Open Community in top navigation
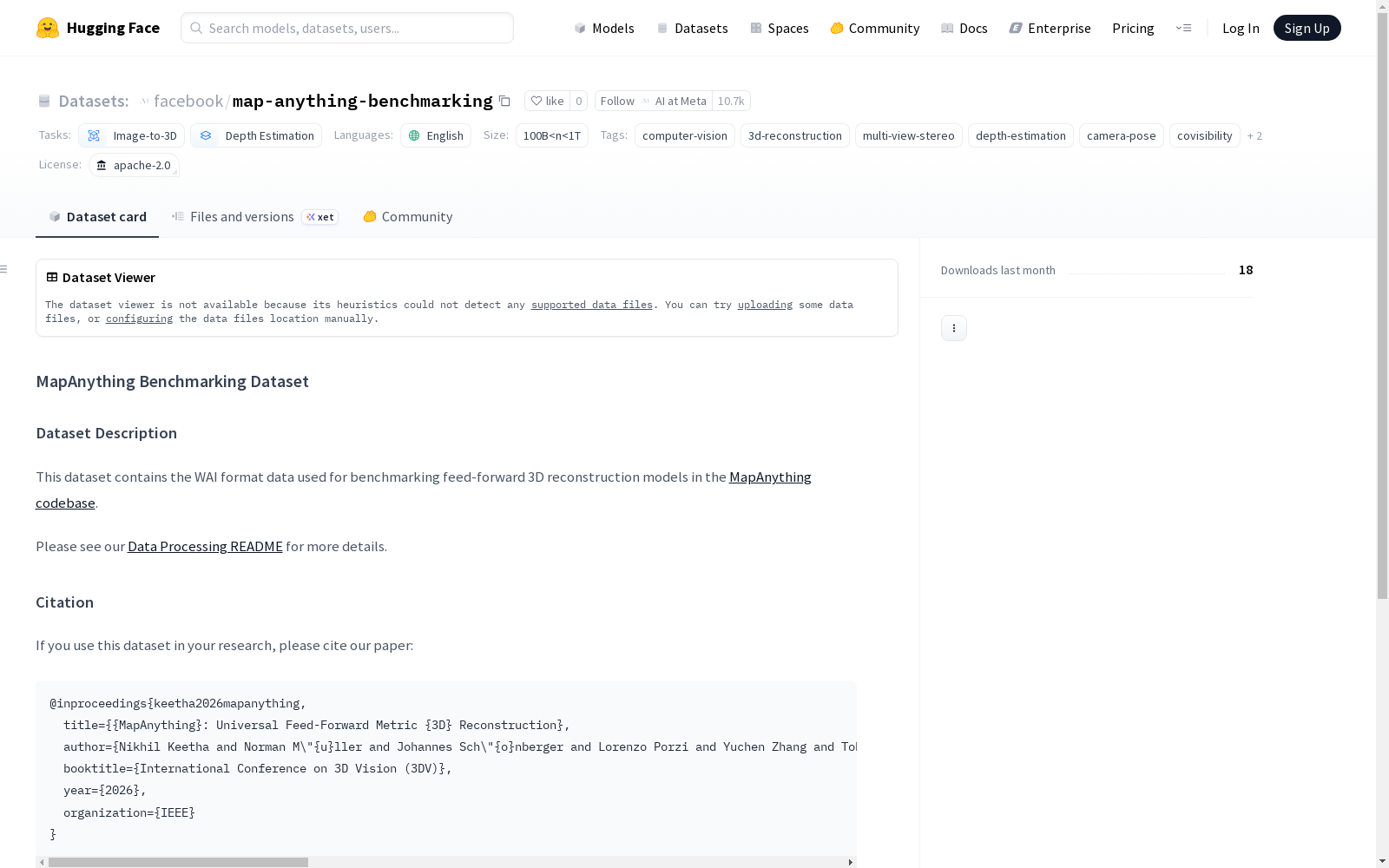 pos(875,28)
